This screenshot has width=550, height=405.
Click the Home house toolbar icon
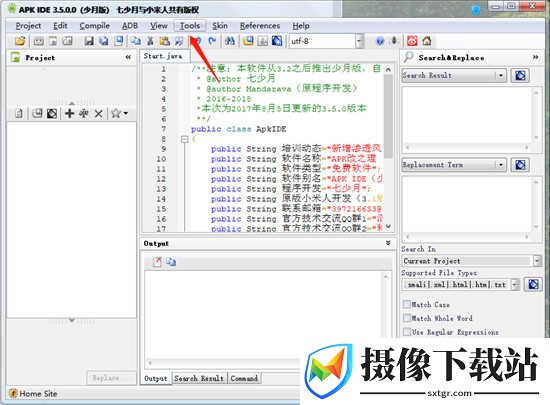[427, 41]
